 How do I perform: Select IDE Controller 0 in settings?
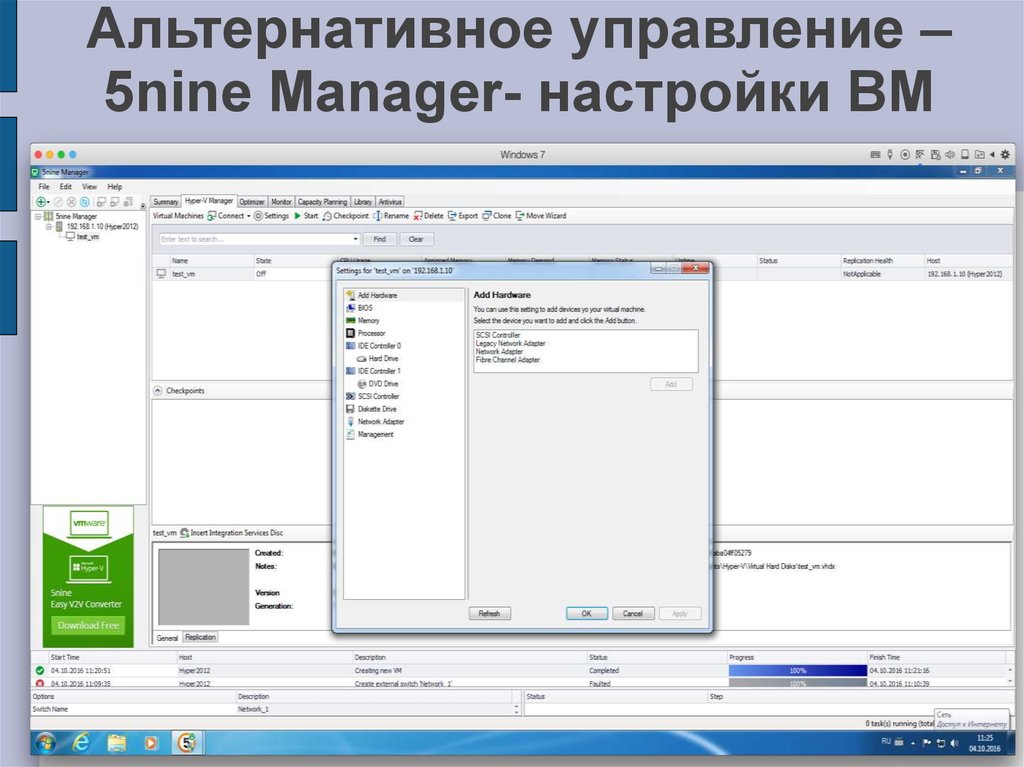[373, 346]
